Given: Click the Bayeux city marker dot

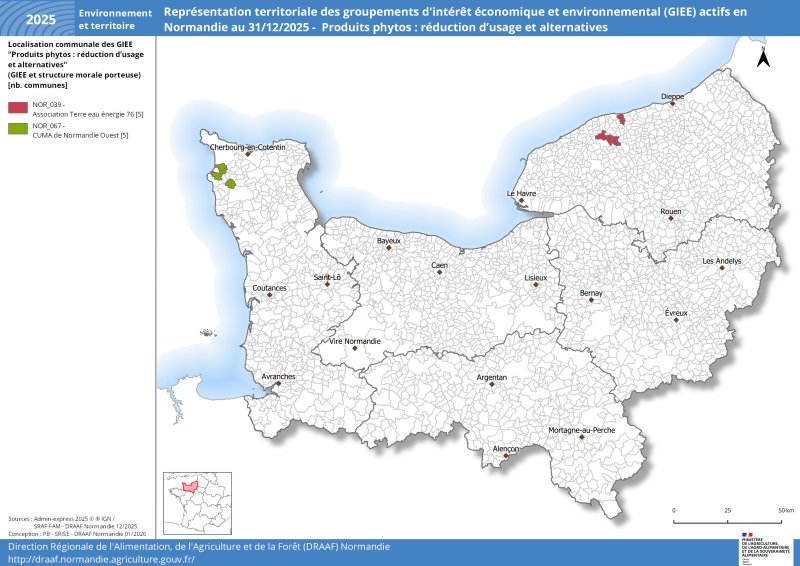Looking at the screenshot, I should tap(389, 248).
